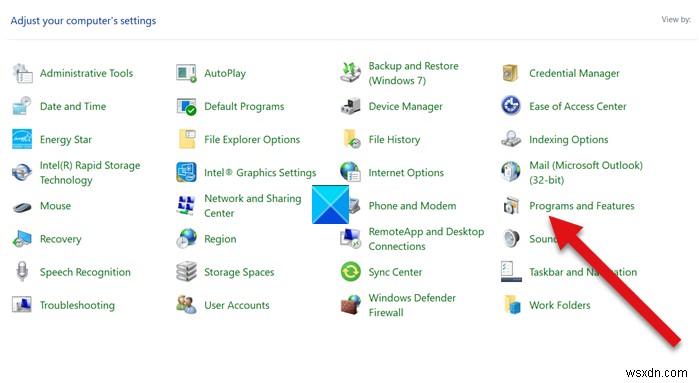
Task: Open the Device Manager icon
Action: click(x=351, y=106)
